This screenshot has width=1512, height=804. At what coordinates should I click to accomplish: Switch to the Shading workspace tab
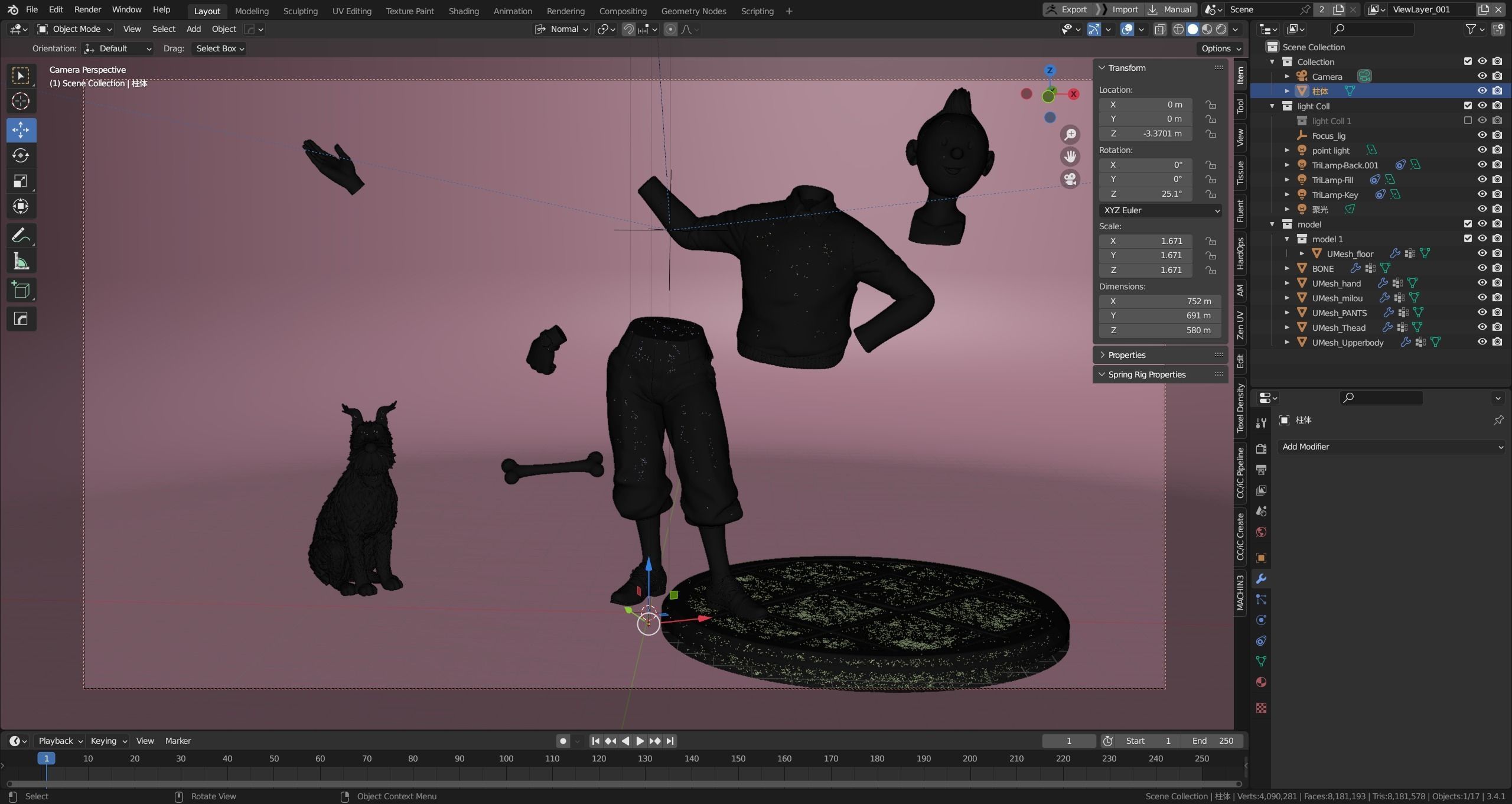463,11
